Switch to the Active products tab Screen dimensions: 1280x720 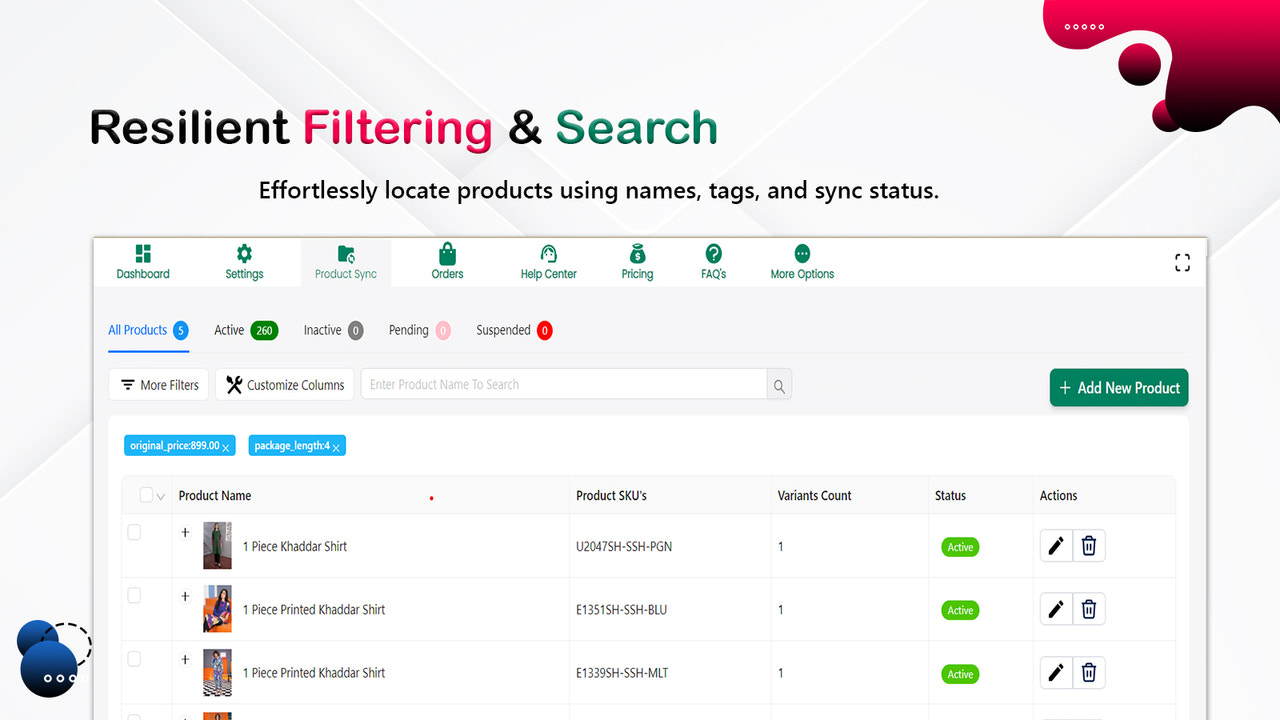click(x=244, y=330)
